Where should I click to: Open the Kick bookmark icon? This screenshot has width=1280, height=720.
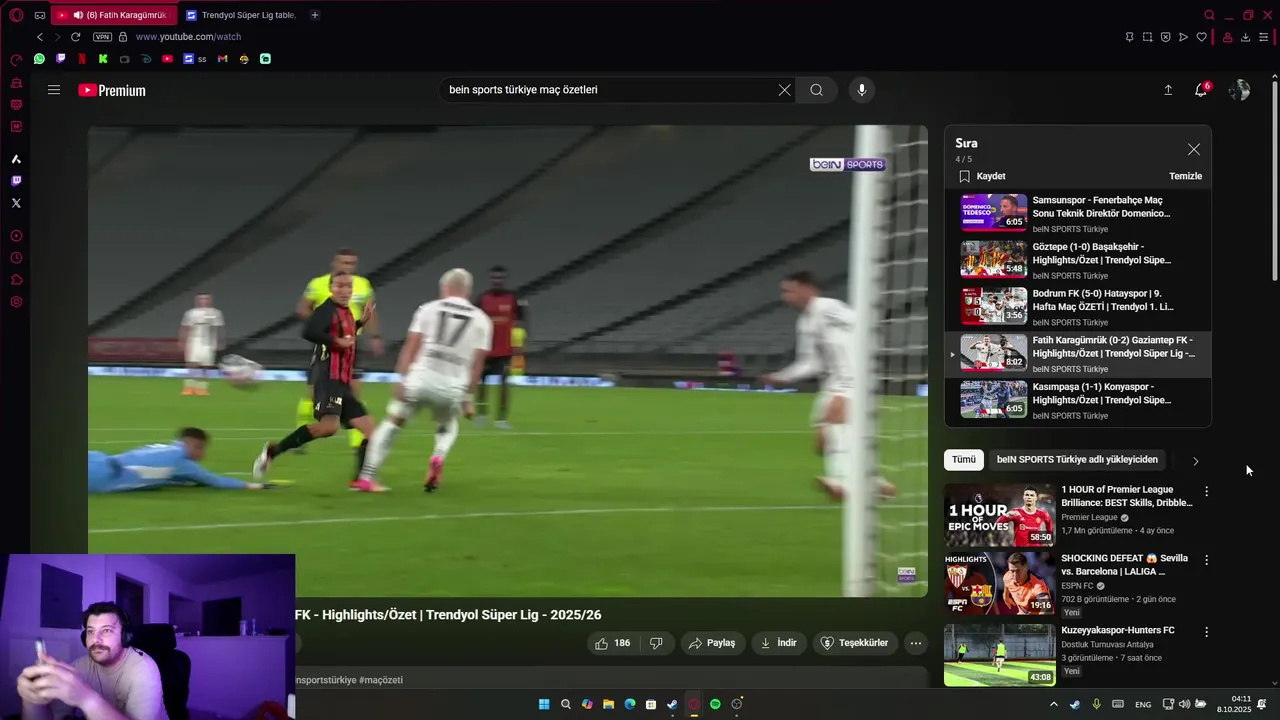click(103, 59)
